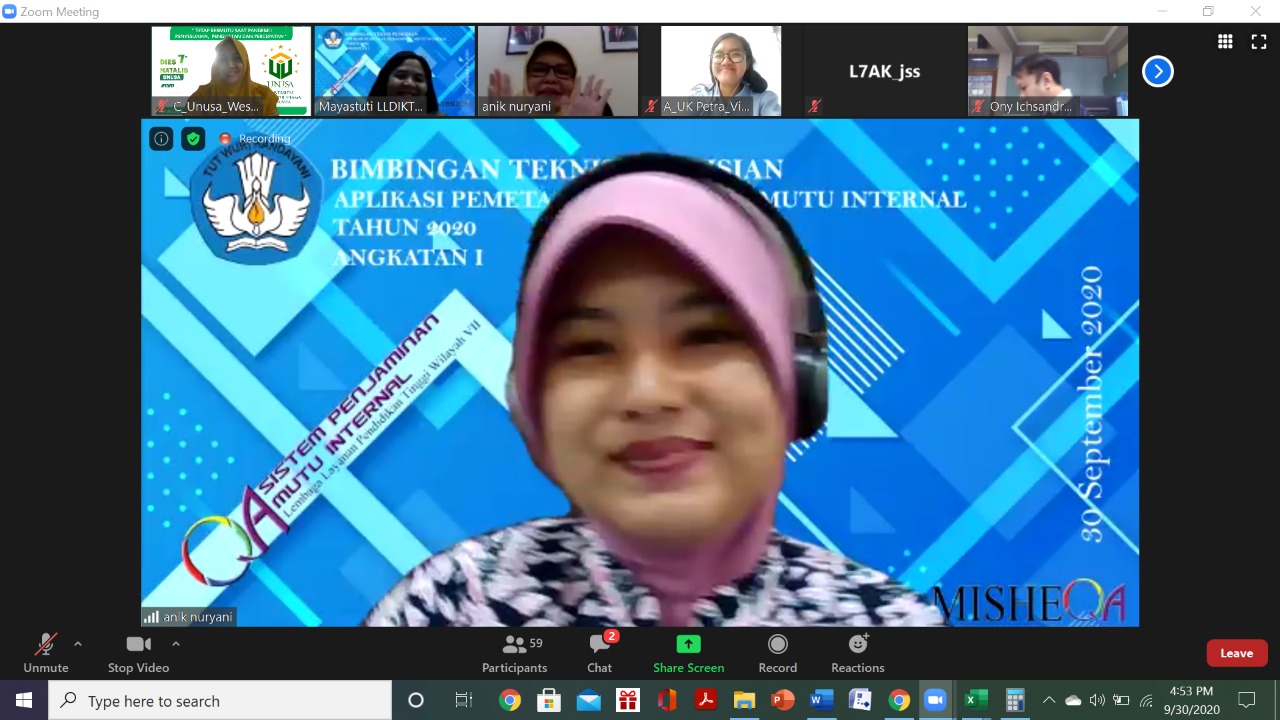Unmute the microphone

pos(46,654)
